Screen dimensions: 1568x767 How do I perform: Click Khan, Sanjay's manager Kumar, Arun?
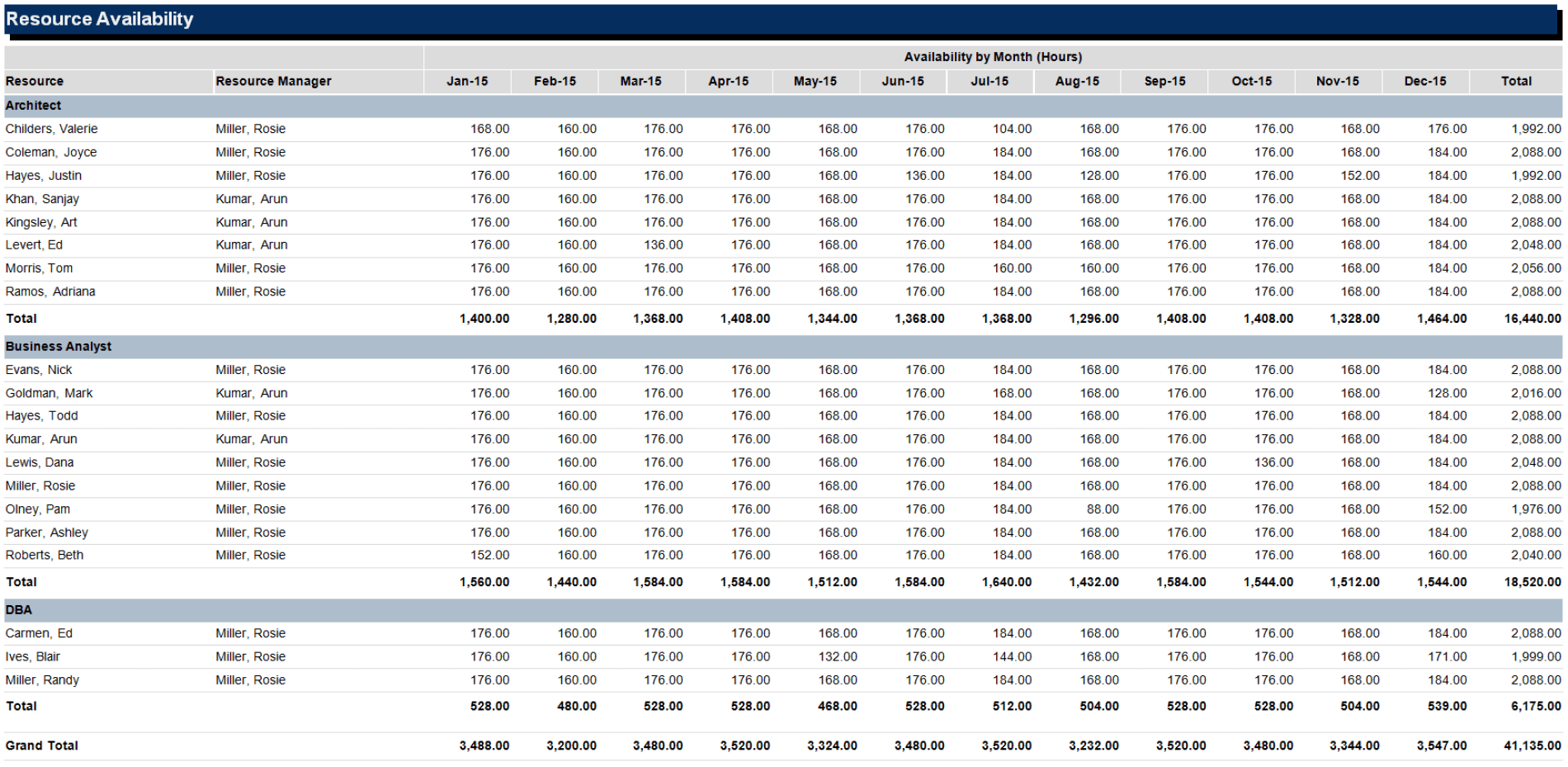point(252,199)
